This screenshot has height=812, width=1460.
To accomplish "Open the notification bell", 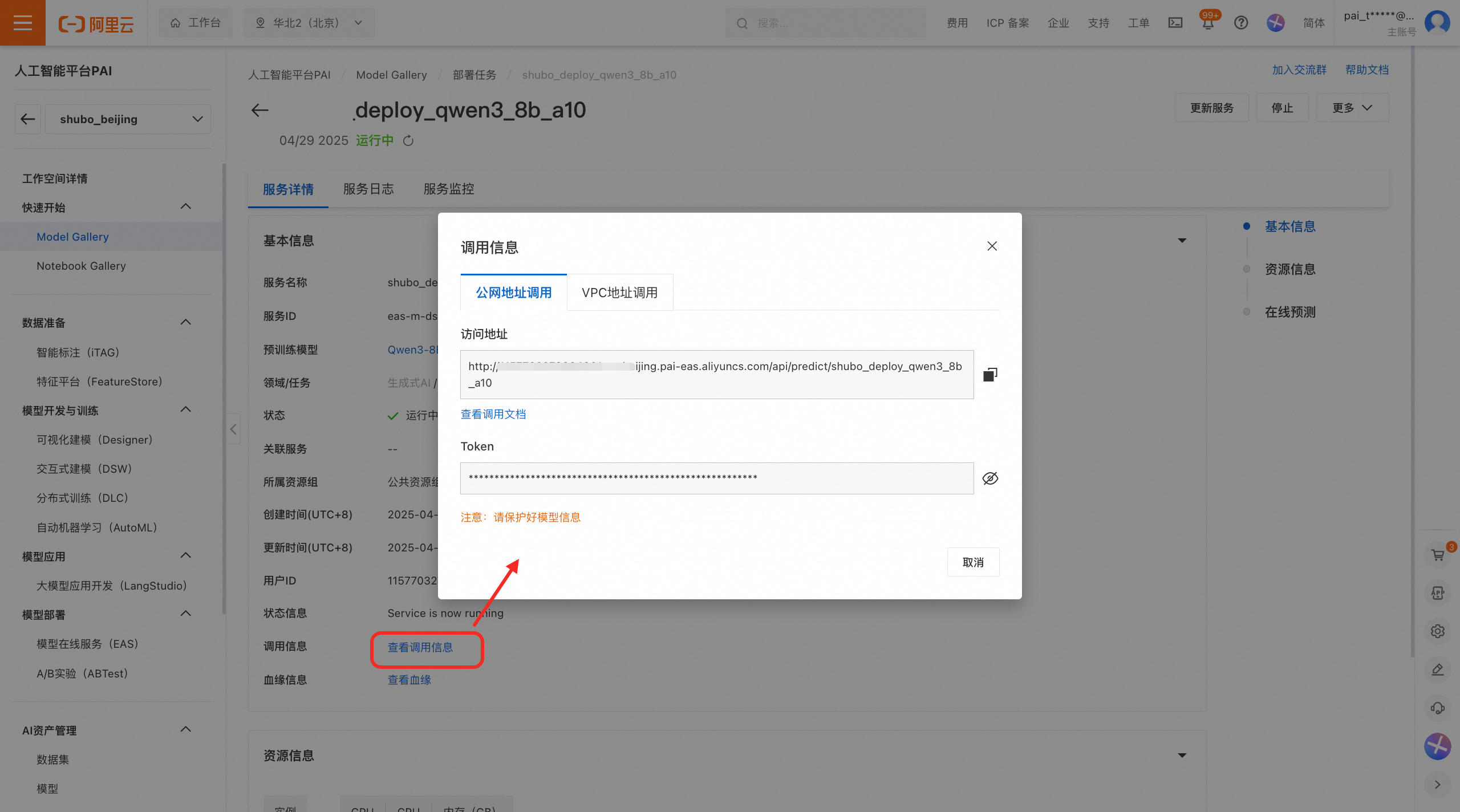I will (x=1208, y=23).
